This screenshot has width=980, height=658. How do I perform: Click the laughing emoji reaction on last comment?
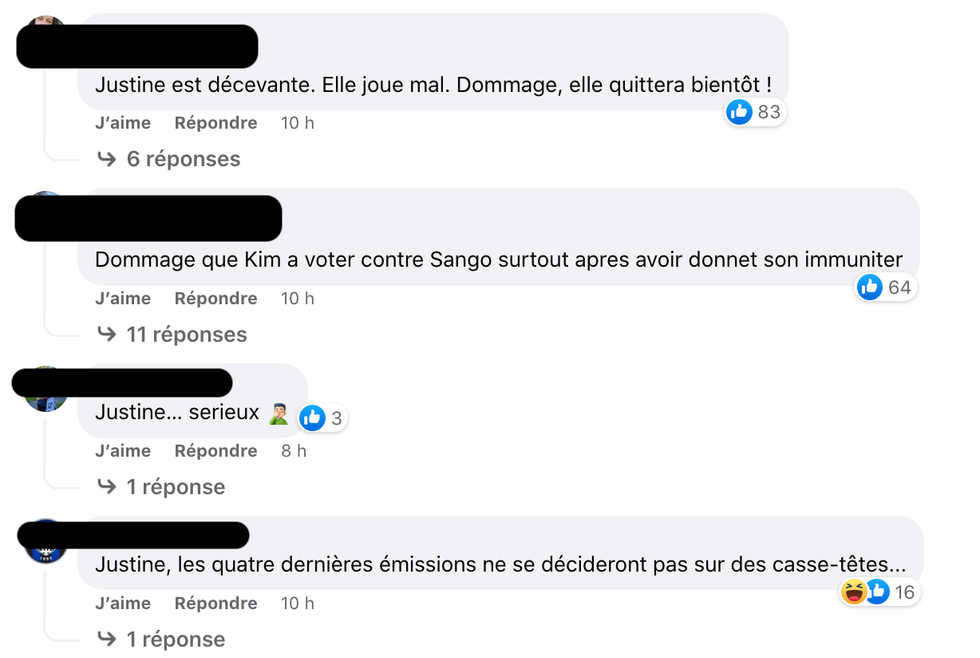tap(852, 592)
